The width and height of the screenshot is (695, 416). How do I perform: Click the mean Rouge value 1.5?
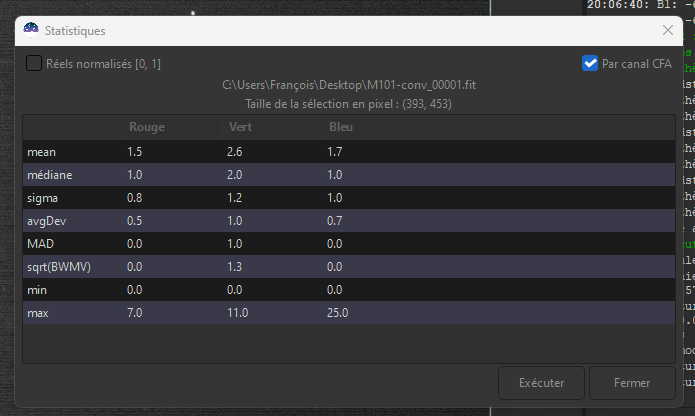[134, 152]
